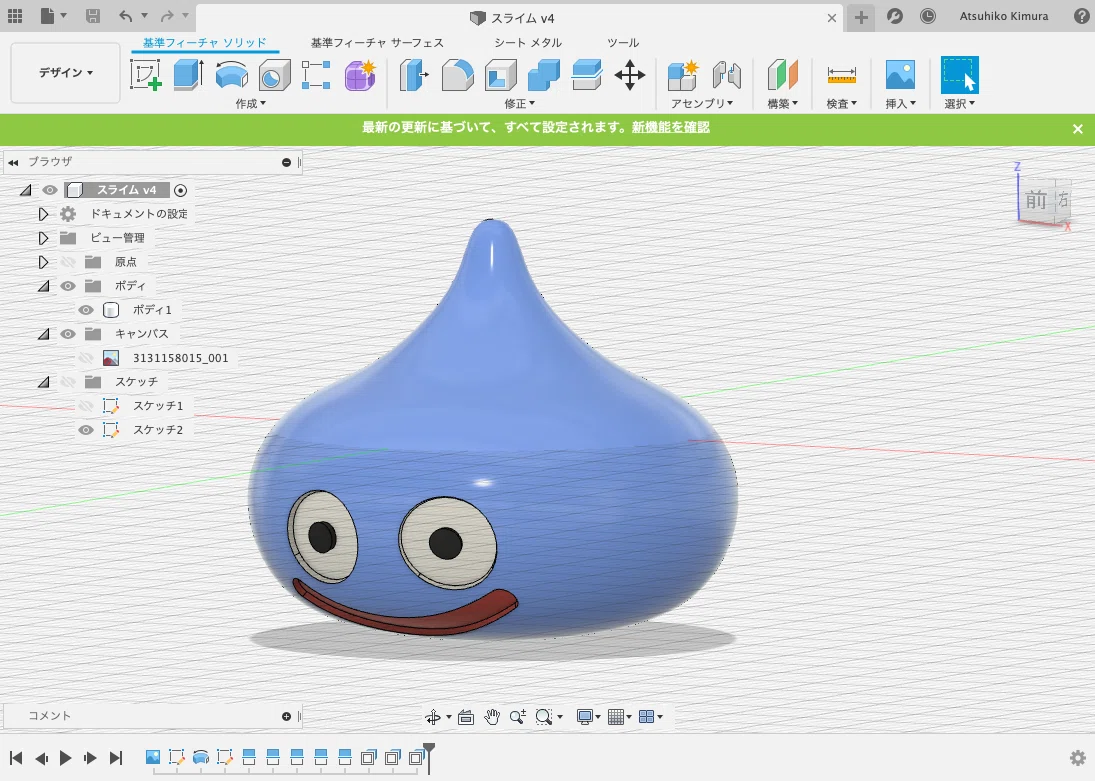Open the 検査 dropdown menu

pyautogui.click(x=842, y=103)
